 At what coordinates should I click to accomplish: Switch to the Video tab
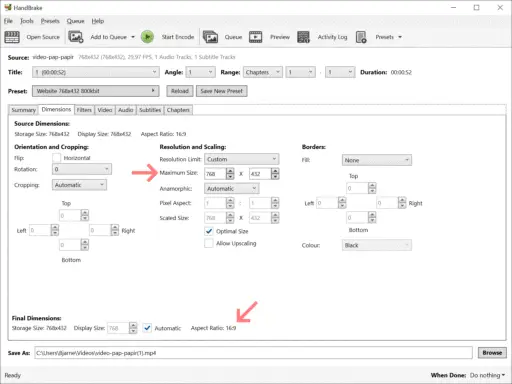[x=105, y=110]
